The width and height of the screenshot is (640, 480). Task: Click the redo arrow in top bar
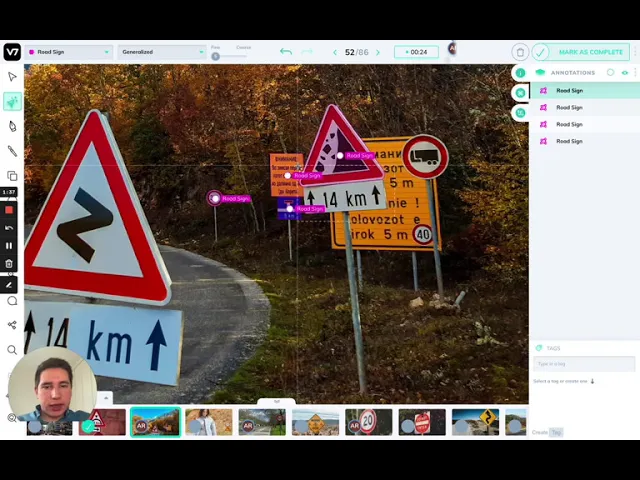(307, 52)
